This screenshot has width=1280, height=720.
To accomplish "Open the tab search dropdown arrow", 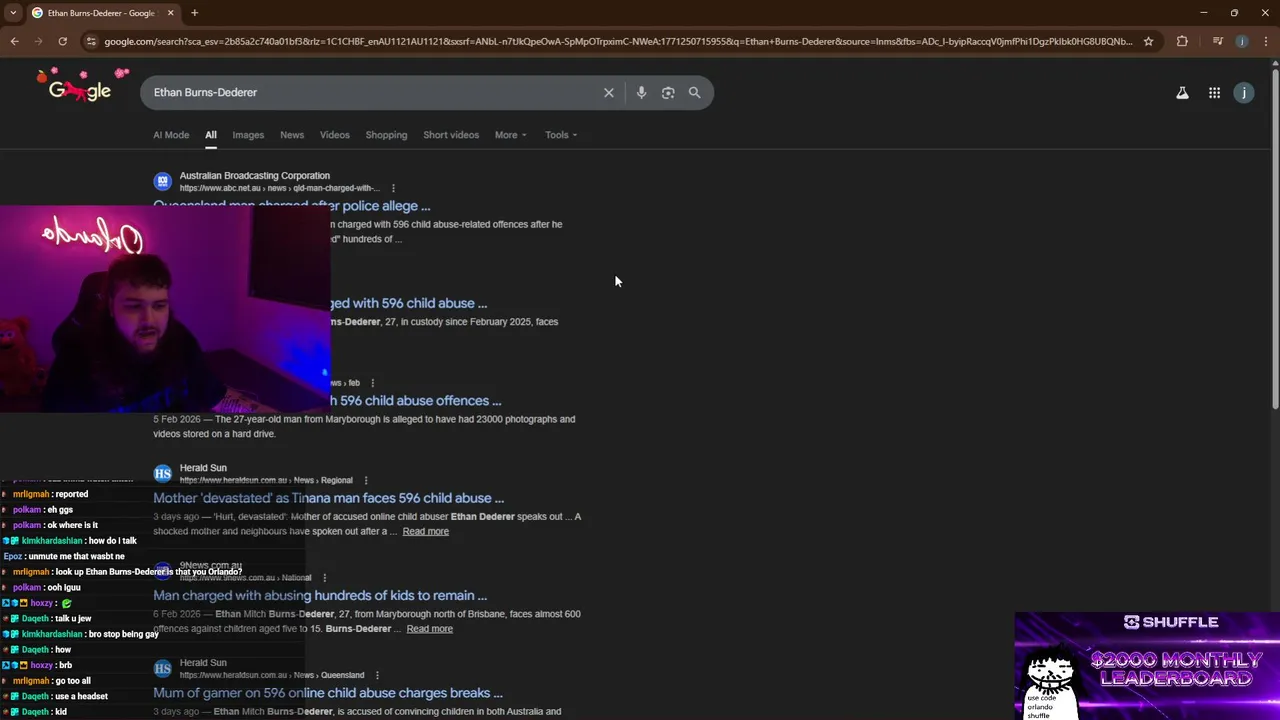I will [13, 13].
